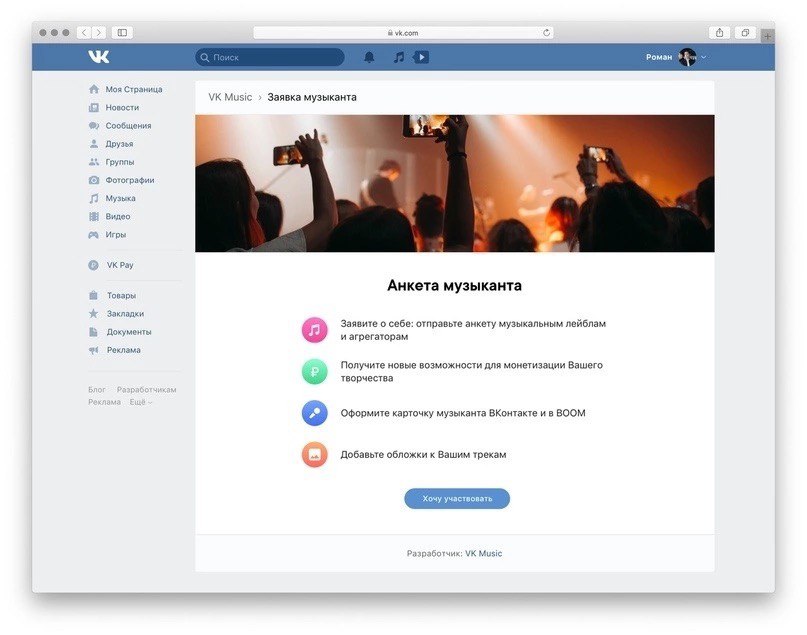Click the orange image cover circle icon
The image size is (807, 635).
314,454
